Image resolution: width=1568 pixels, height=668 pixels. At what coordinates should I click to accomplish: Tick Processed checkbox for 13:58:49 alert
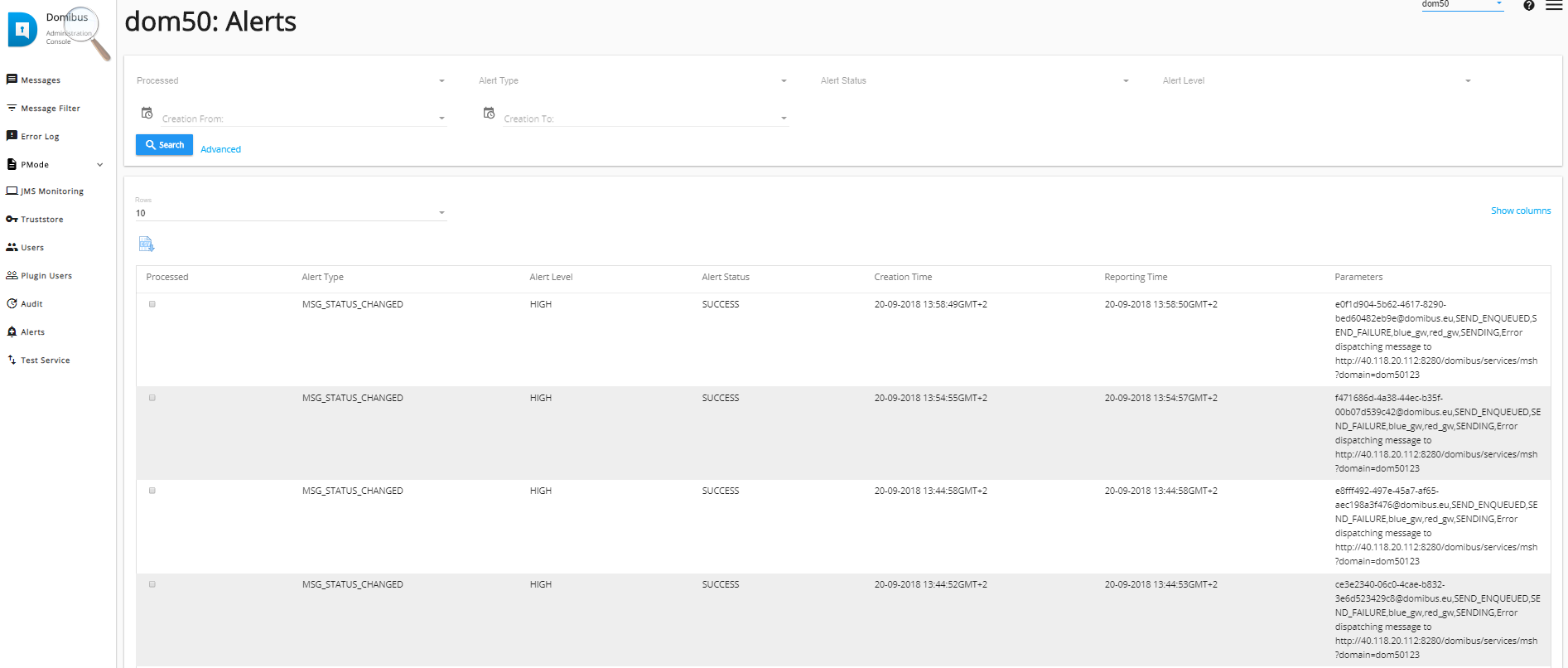[152, 304]
